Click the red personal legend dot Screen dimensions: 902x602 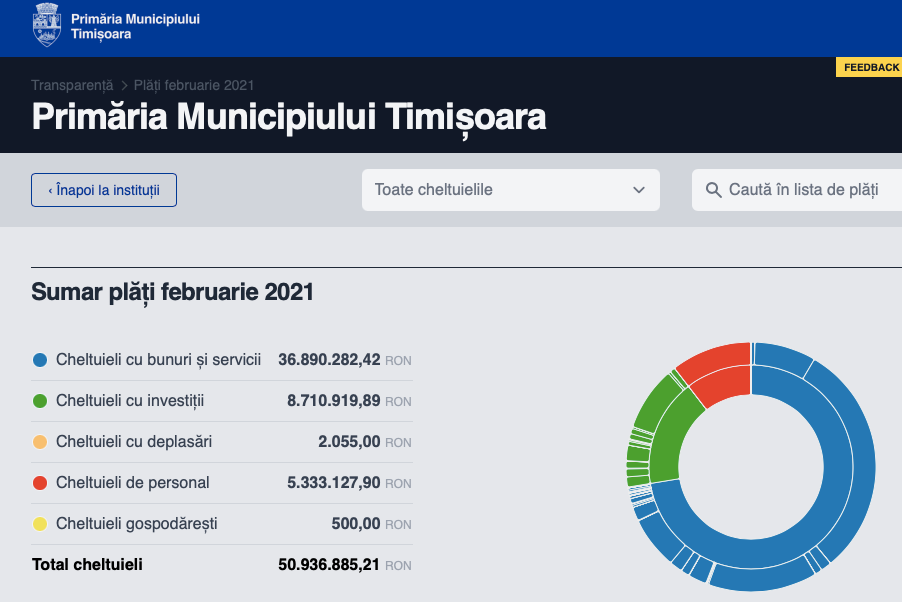pyautogui.click(x=40, y=483)
